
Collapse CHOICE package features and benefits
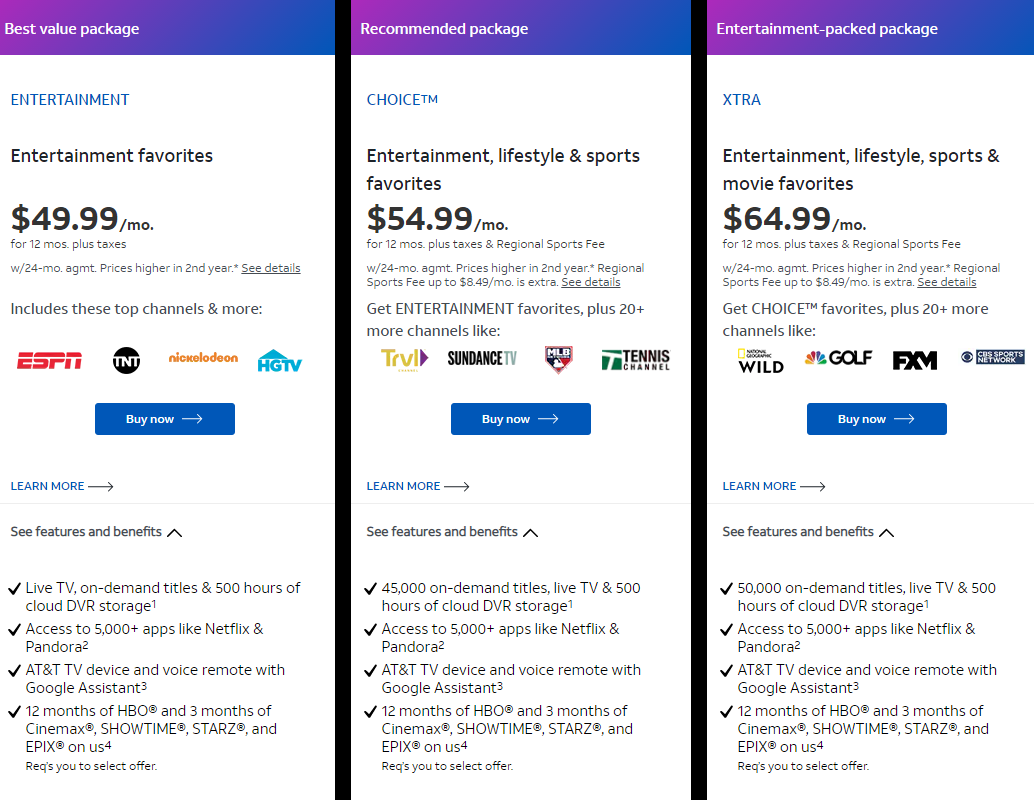[452, 532]
